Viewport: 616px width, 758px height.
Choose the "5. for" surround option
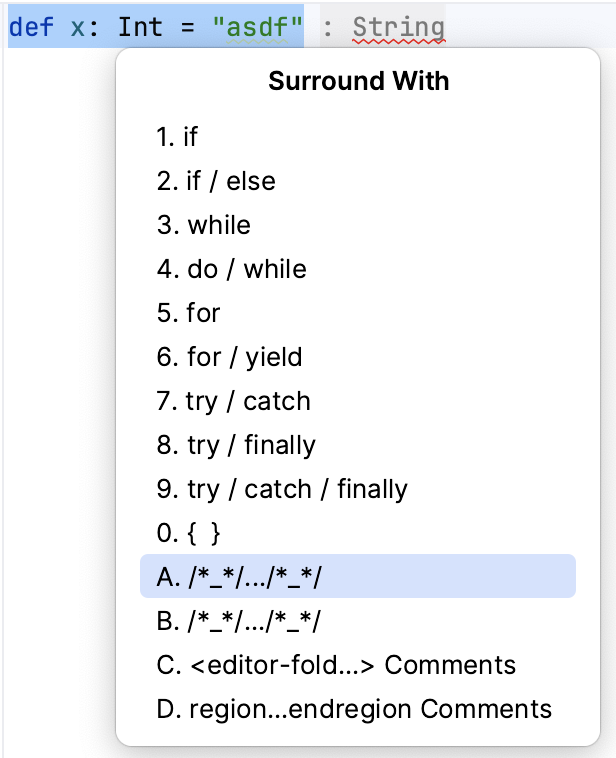[188, 313]
